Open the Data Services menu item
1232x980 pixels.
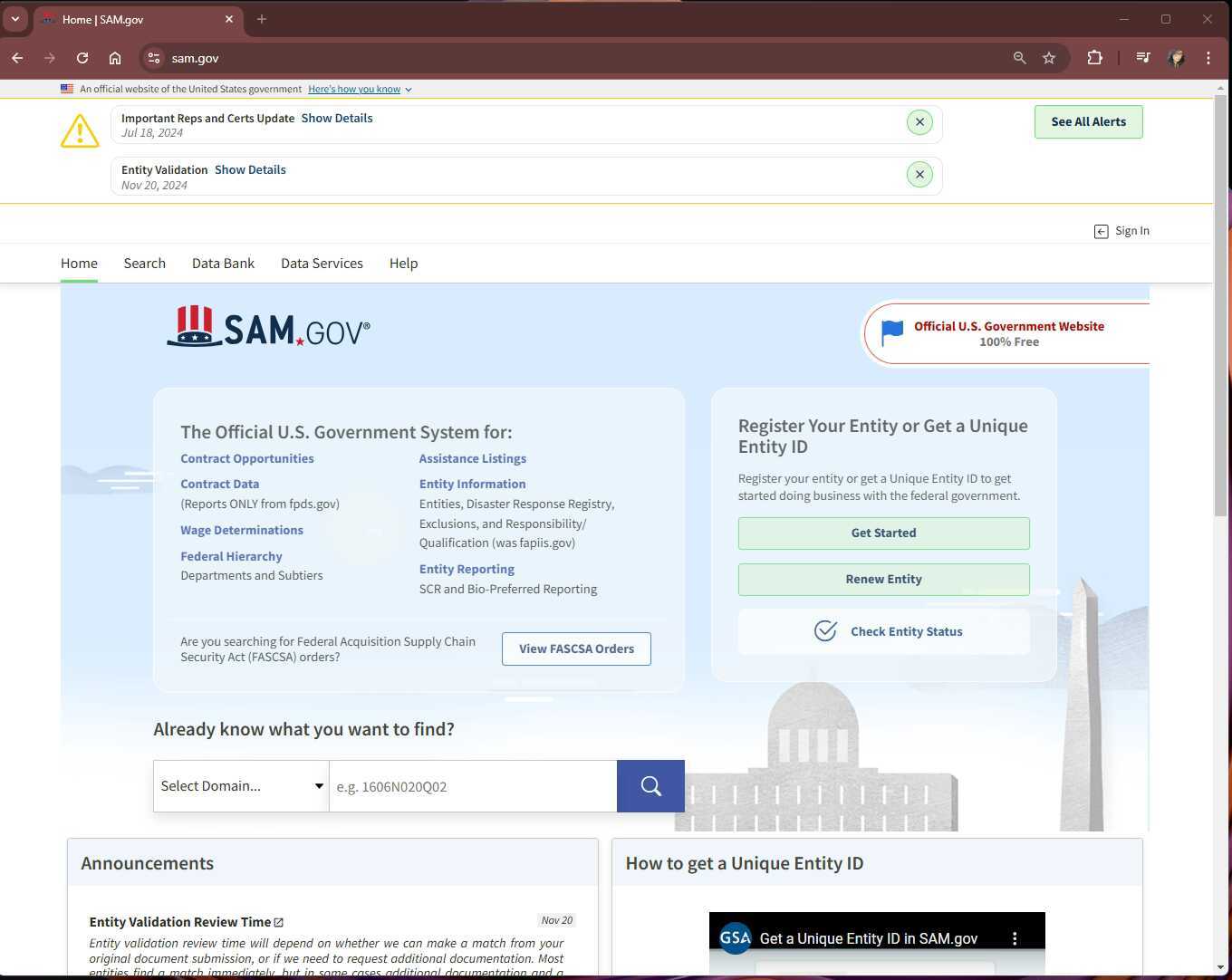point(322,263)
